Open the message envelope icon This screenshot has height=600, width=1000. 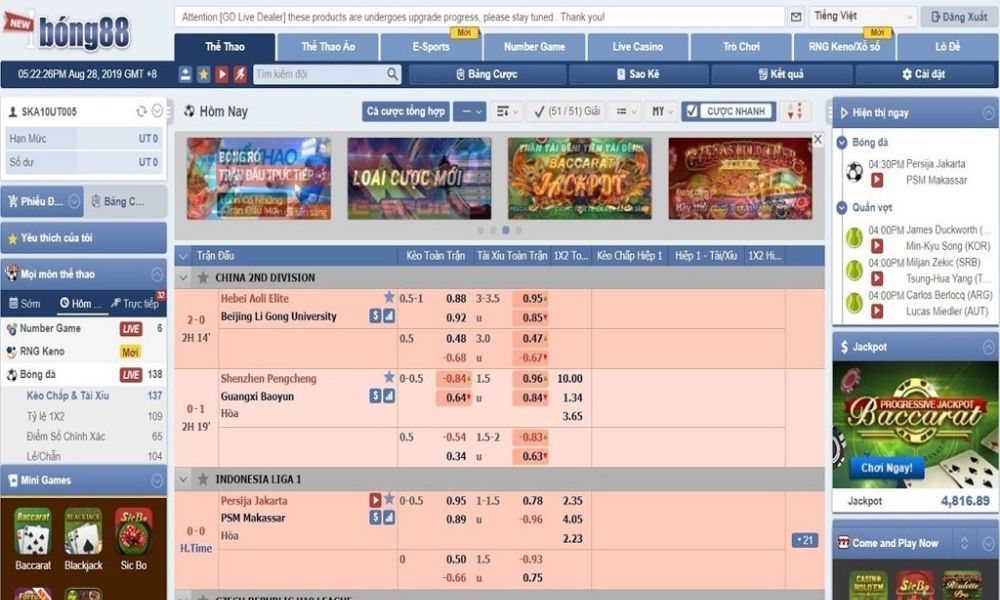tap(796, 17)
